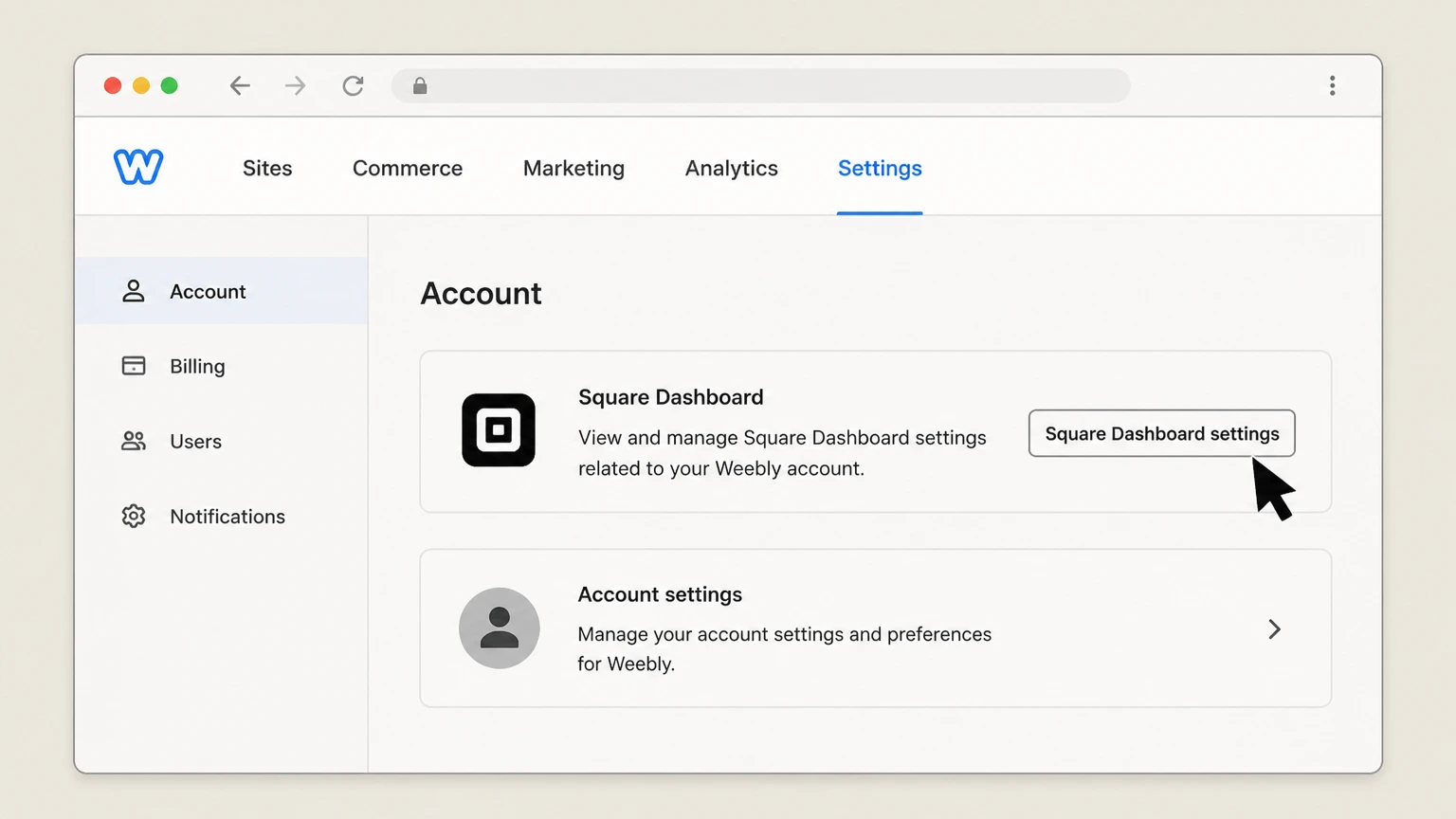Click the Account person icon in sidebar

pos(134,291)
